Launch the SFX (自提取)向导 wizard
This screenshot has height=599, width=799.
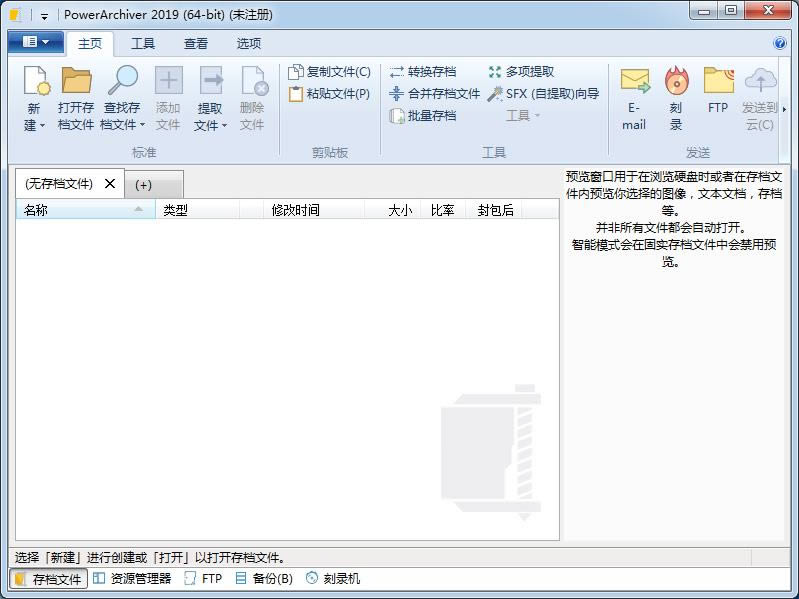click(543, 94)
